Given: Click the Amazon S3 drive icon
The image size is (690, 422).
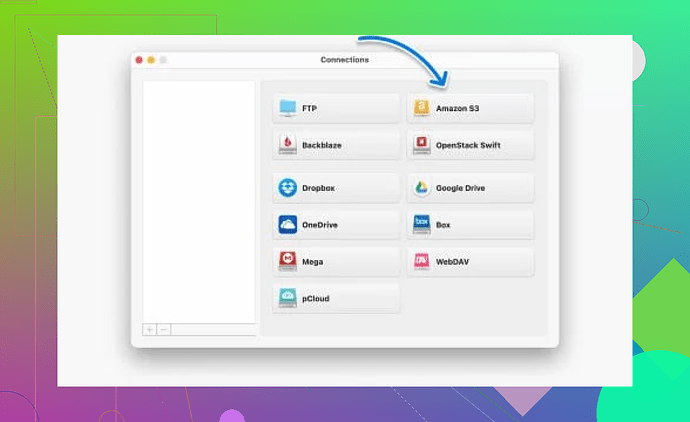Looking at the screenshot, I should point(422,108).
